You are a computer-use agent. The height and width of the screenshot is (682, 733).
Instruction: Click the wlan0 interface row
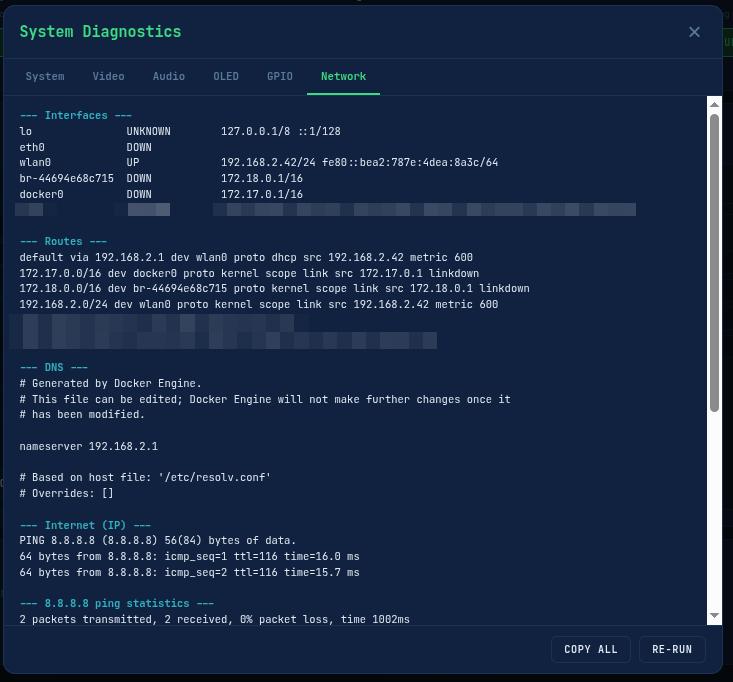[258, 162]
